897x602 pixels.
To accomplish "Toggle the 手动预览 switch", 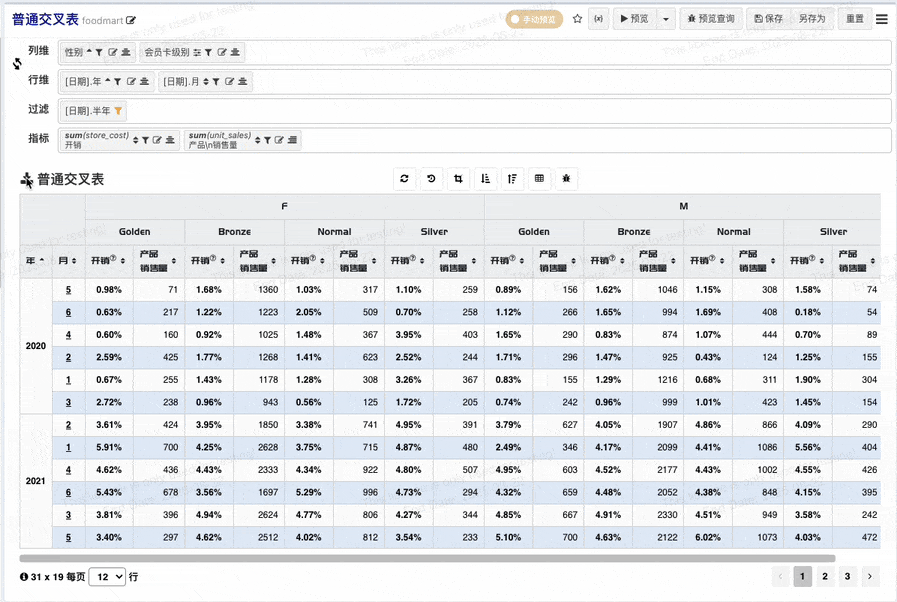I will [x=534, y=19].
